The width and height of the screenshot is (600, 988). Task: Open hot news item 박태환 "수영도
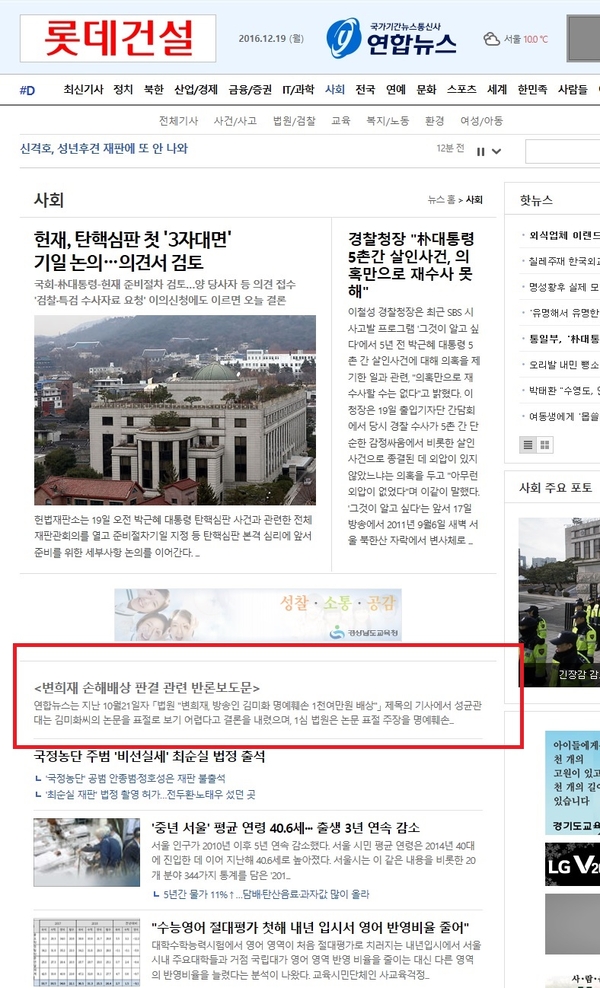[565, 391]
